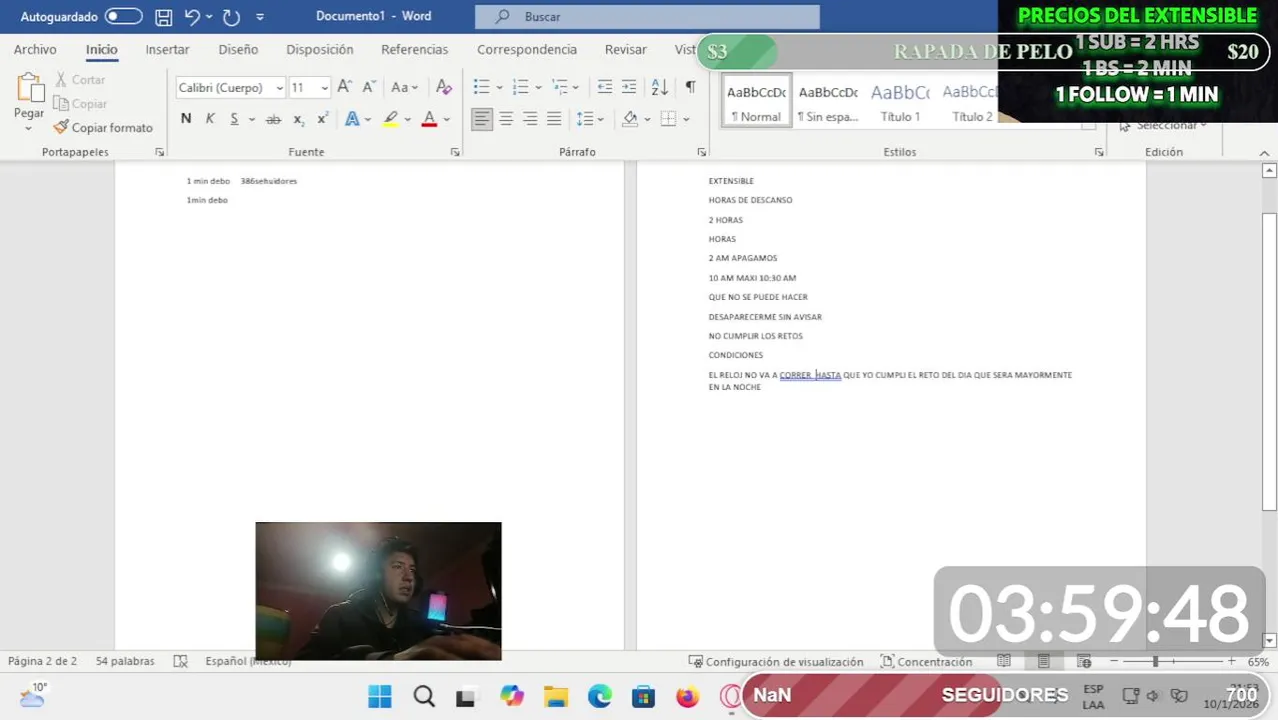Image resolution: width=1278 pixels, height=720 pixels.
Task: Toggle bold (N) formatting
Action: pos(186,119)
